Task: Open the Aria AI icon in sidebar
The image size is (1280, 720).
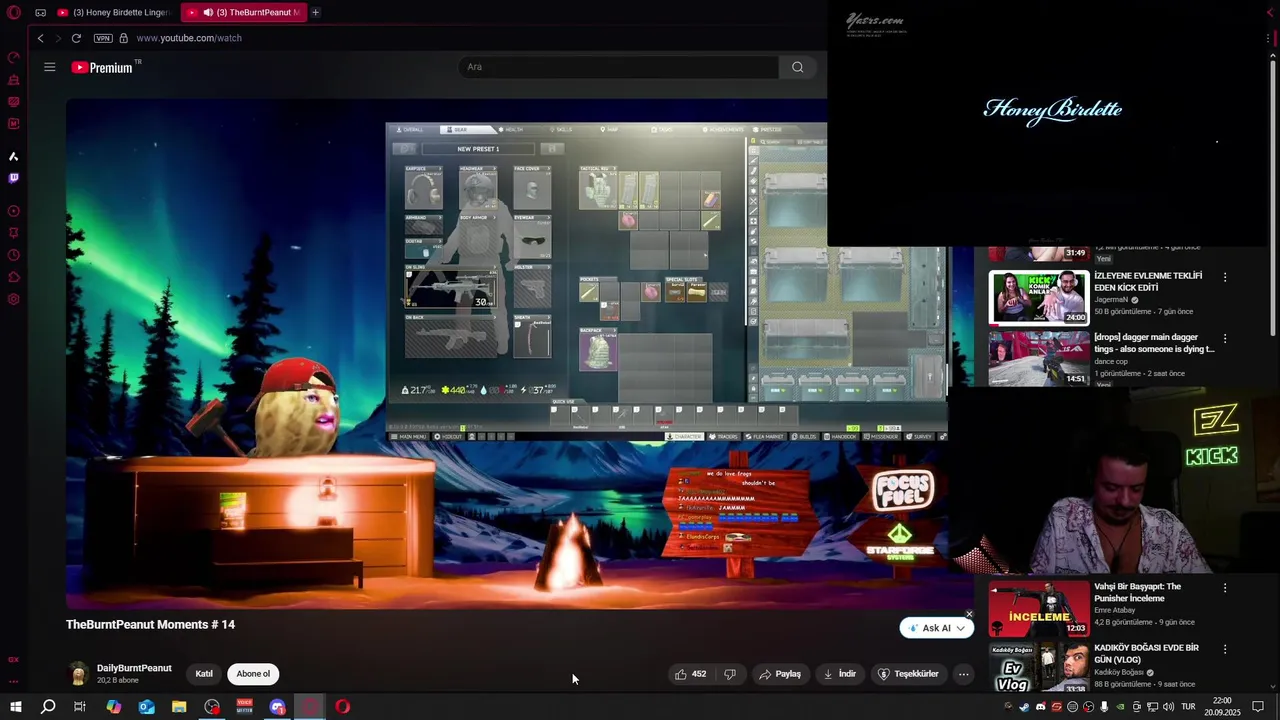Action: click(13, 156)
